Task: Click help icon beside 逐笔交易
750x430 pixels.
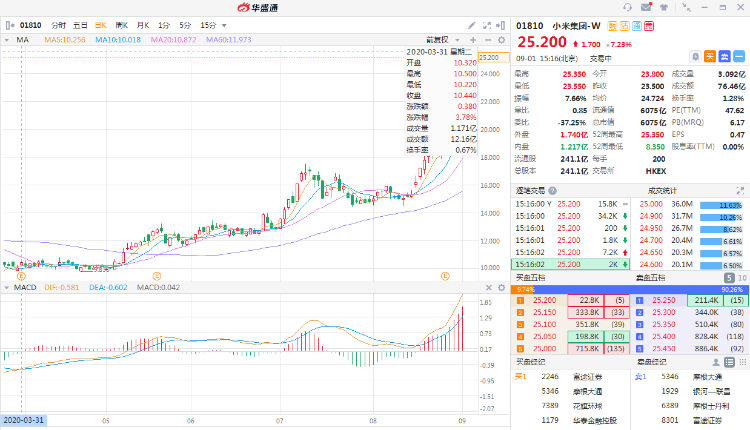Action: click(x=554, y=190)
